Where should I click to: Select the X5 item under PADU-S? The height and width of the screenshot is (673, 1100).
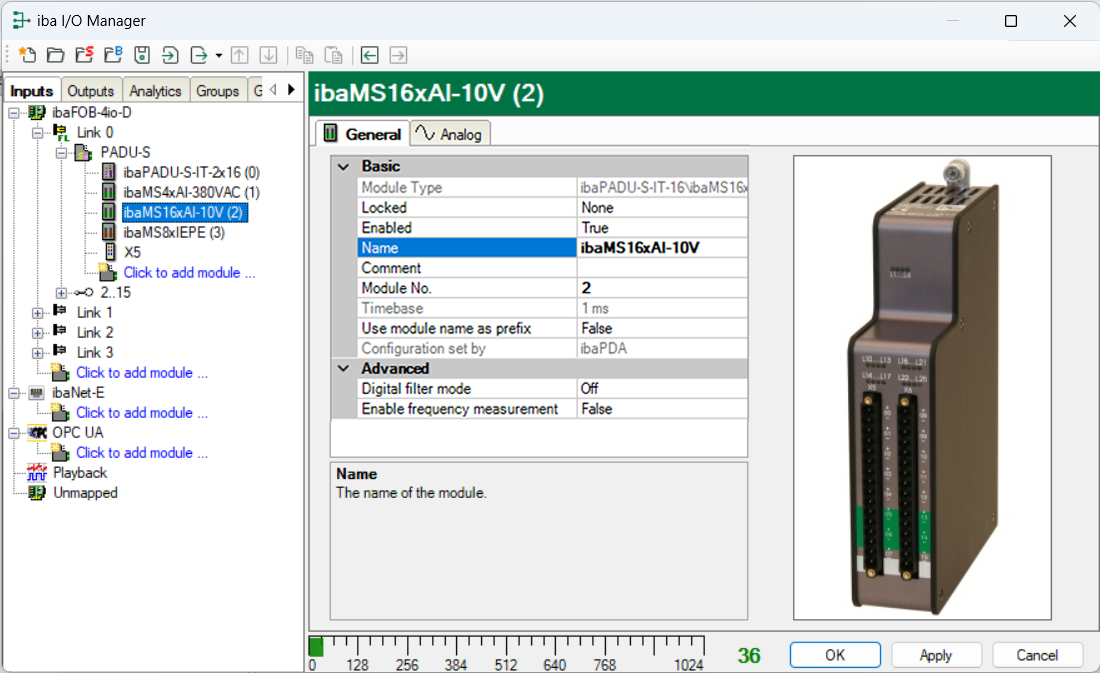point(132,252)
